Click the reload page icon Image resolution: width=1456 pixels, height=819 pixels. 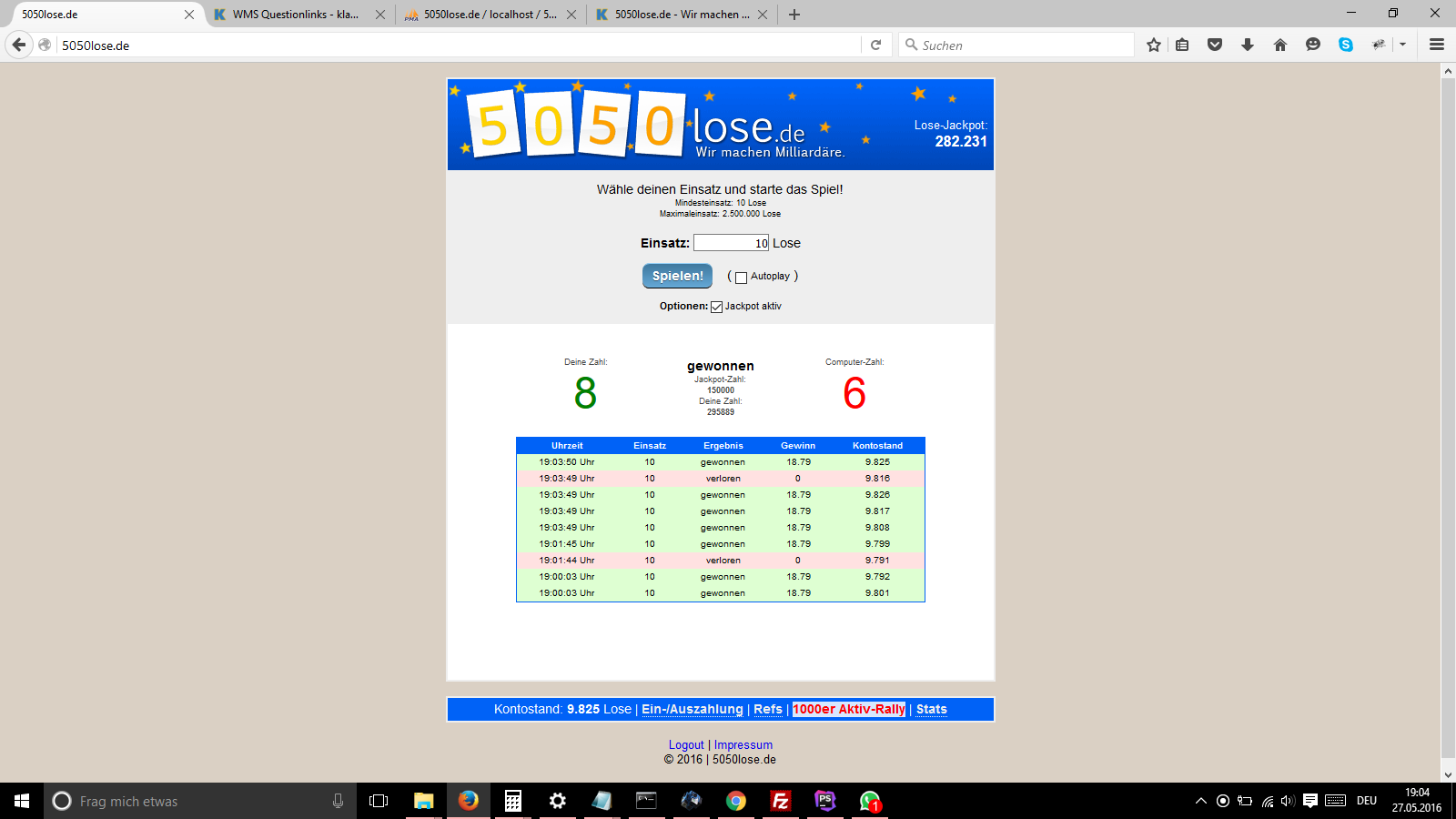[x=875, y=45]
